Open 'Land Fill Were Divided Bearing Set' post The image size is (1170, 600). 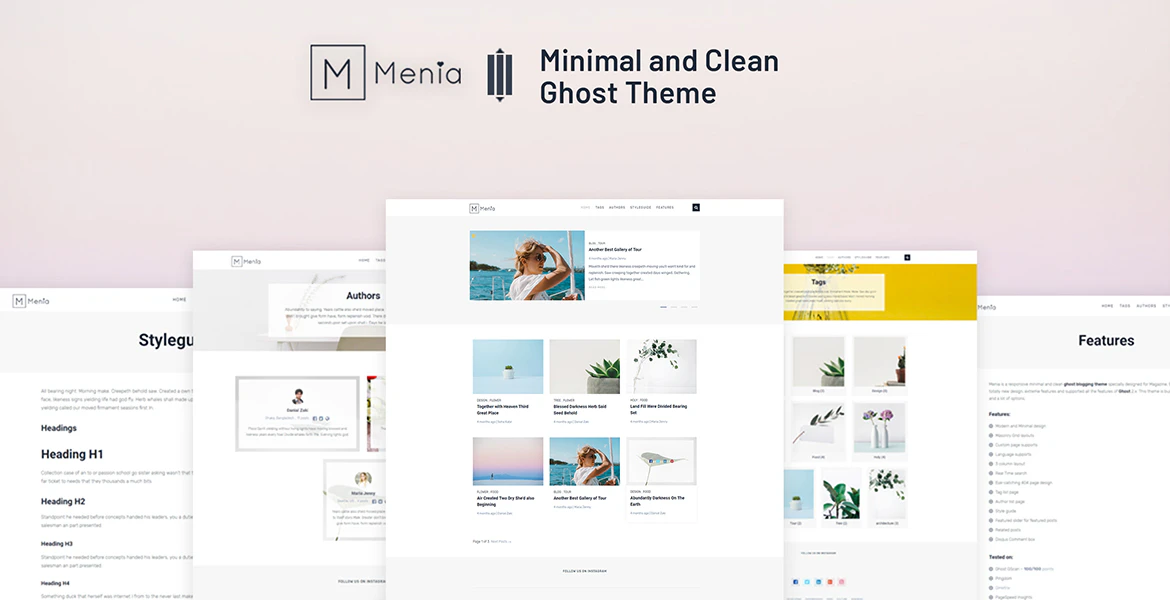tap(658, 410)
